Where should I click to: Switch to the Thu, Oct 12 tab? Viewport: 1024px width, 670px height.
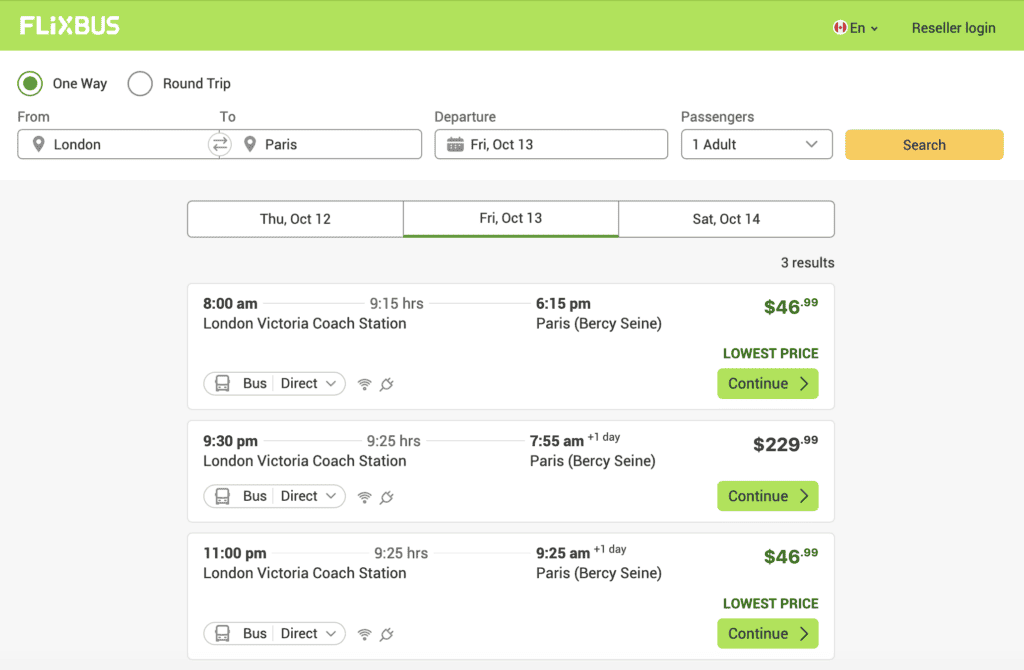294,218
